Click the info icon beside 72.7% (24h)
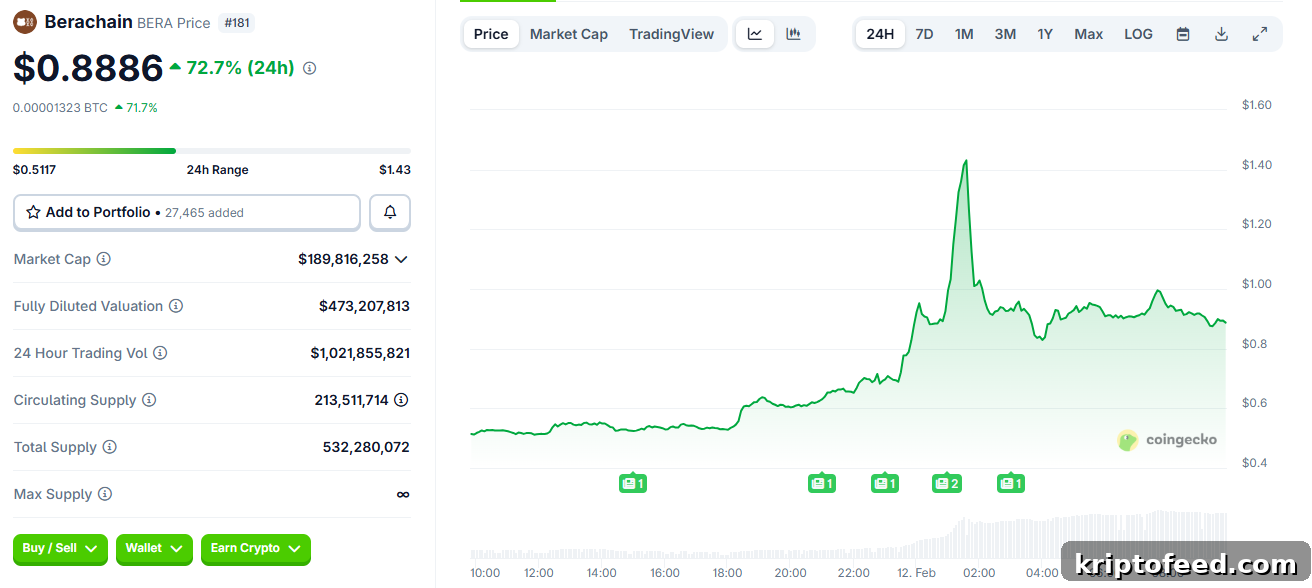This screenshot has height=588, width=1312. pyautogui.click(x=309, y=68)
